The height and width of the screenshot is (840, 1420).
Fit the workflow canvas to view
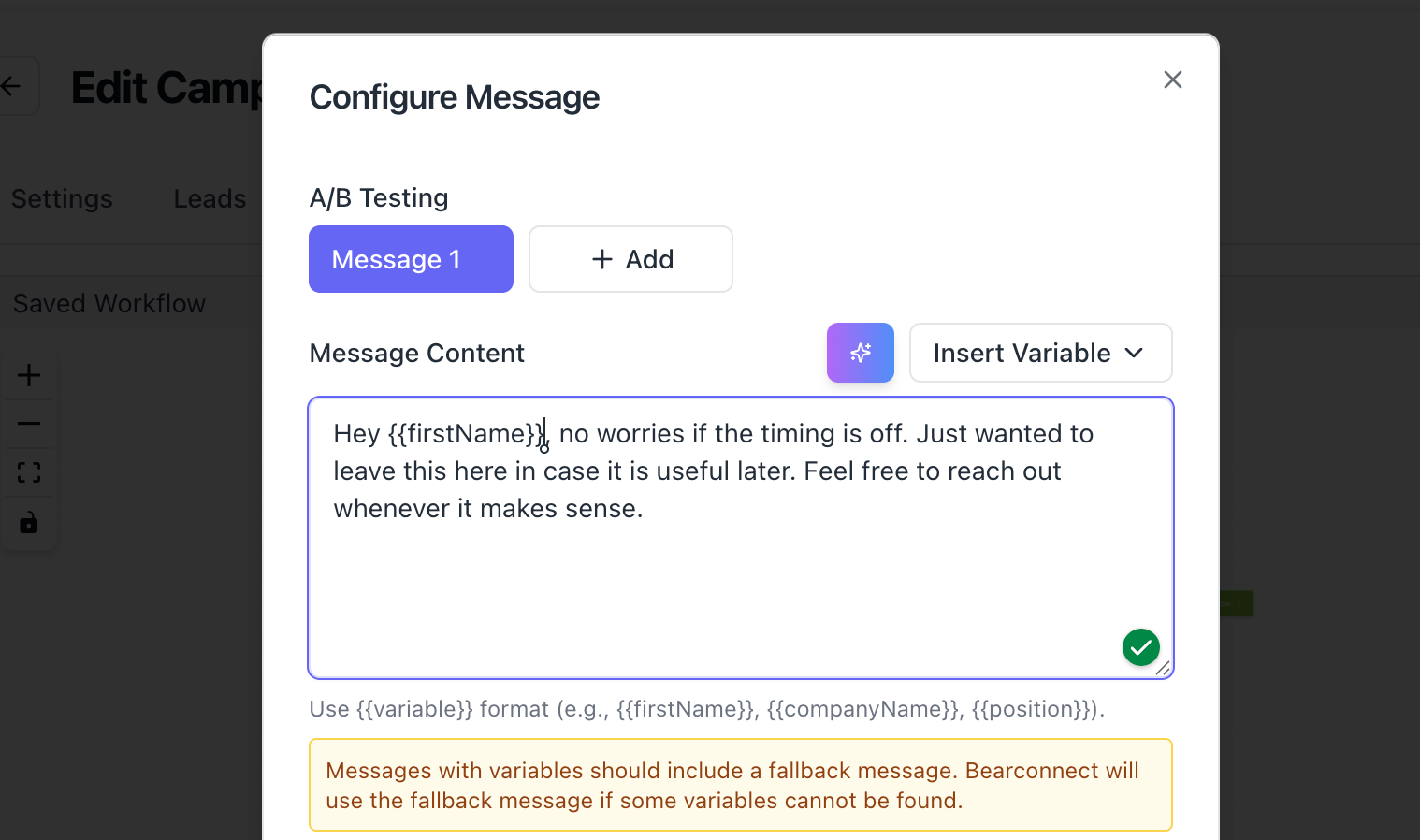click(29, 472)
